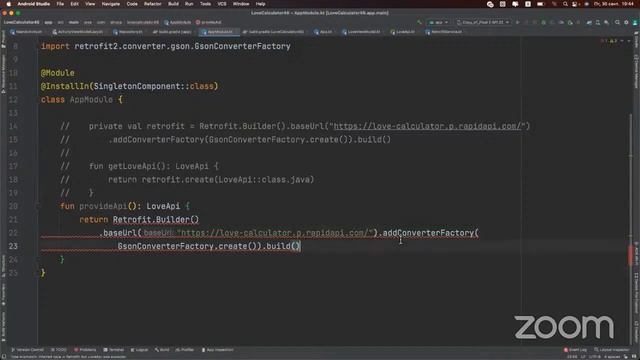Click the account avatar icon in toolbar

tap(635, 22)
